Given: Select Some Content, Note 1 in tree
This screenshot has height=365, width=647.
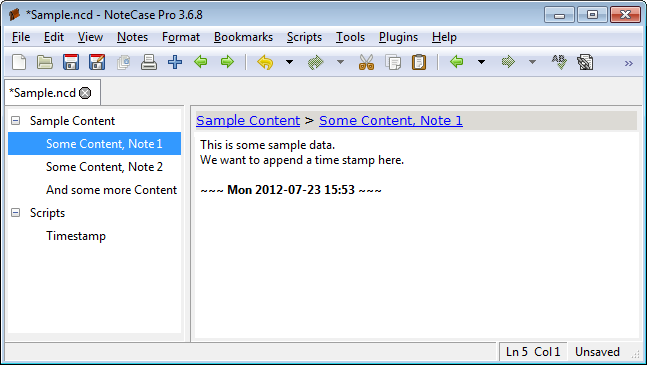Looking at the screenshot, I should 104,144.
